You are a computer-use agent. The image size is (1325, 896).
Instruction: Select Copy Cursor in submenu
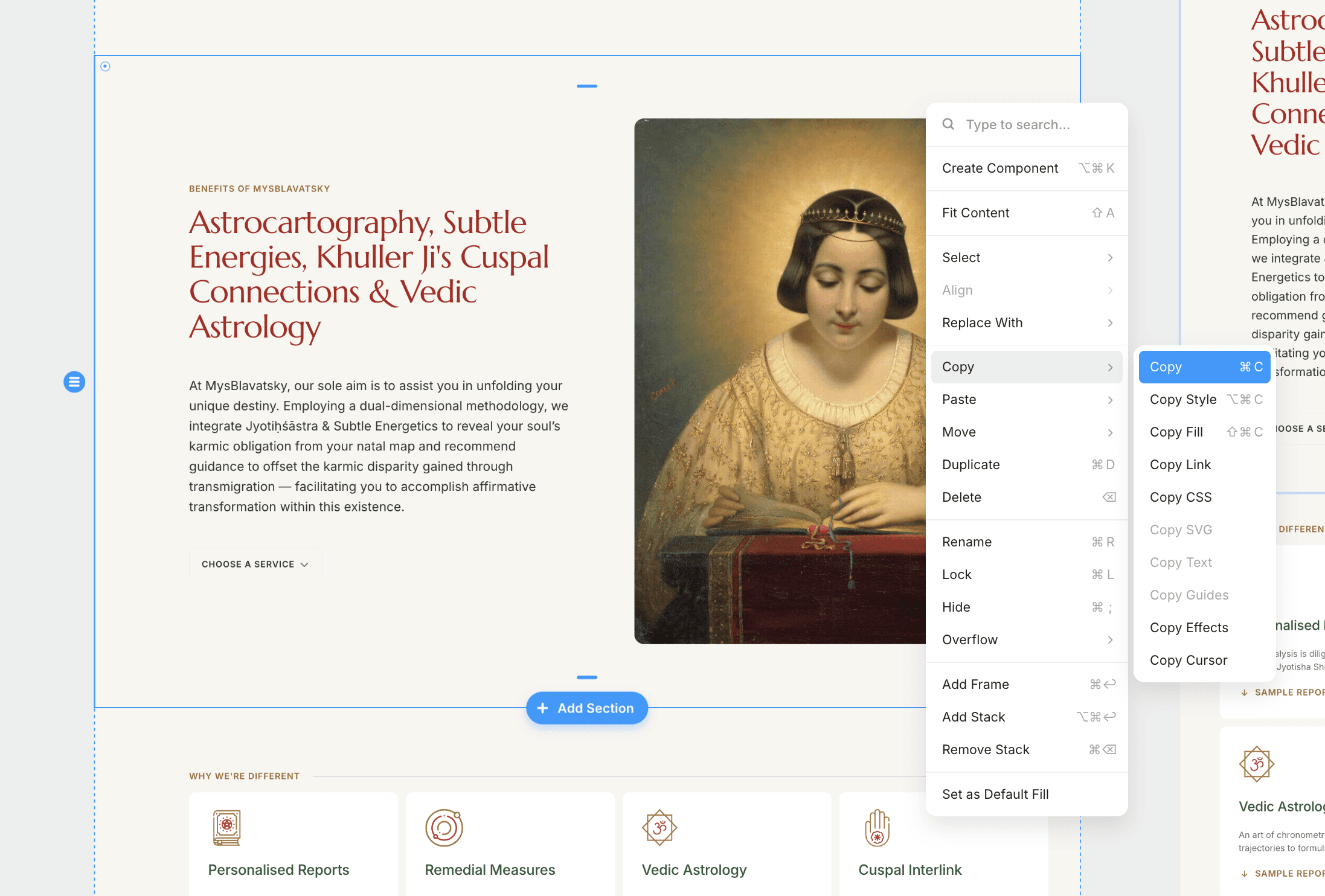point(1205,661)
